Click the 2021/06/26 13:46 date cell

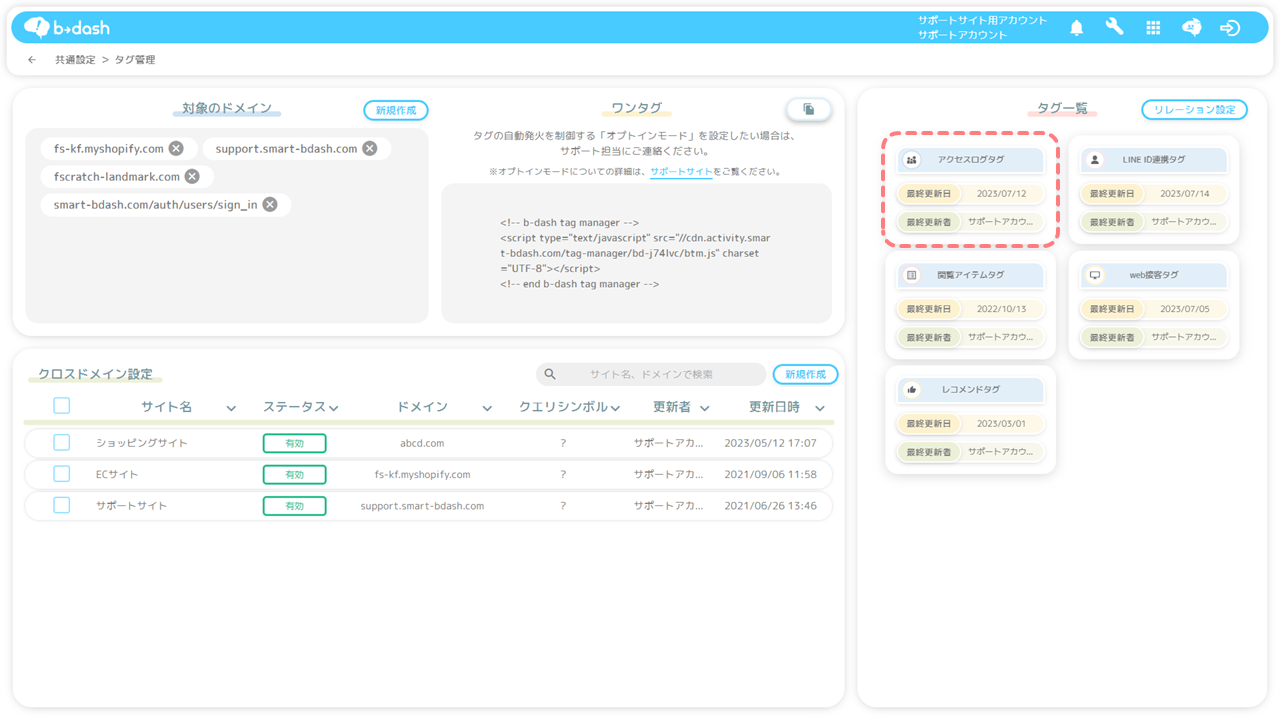770,506
